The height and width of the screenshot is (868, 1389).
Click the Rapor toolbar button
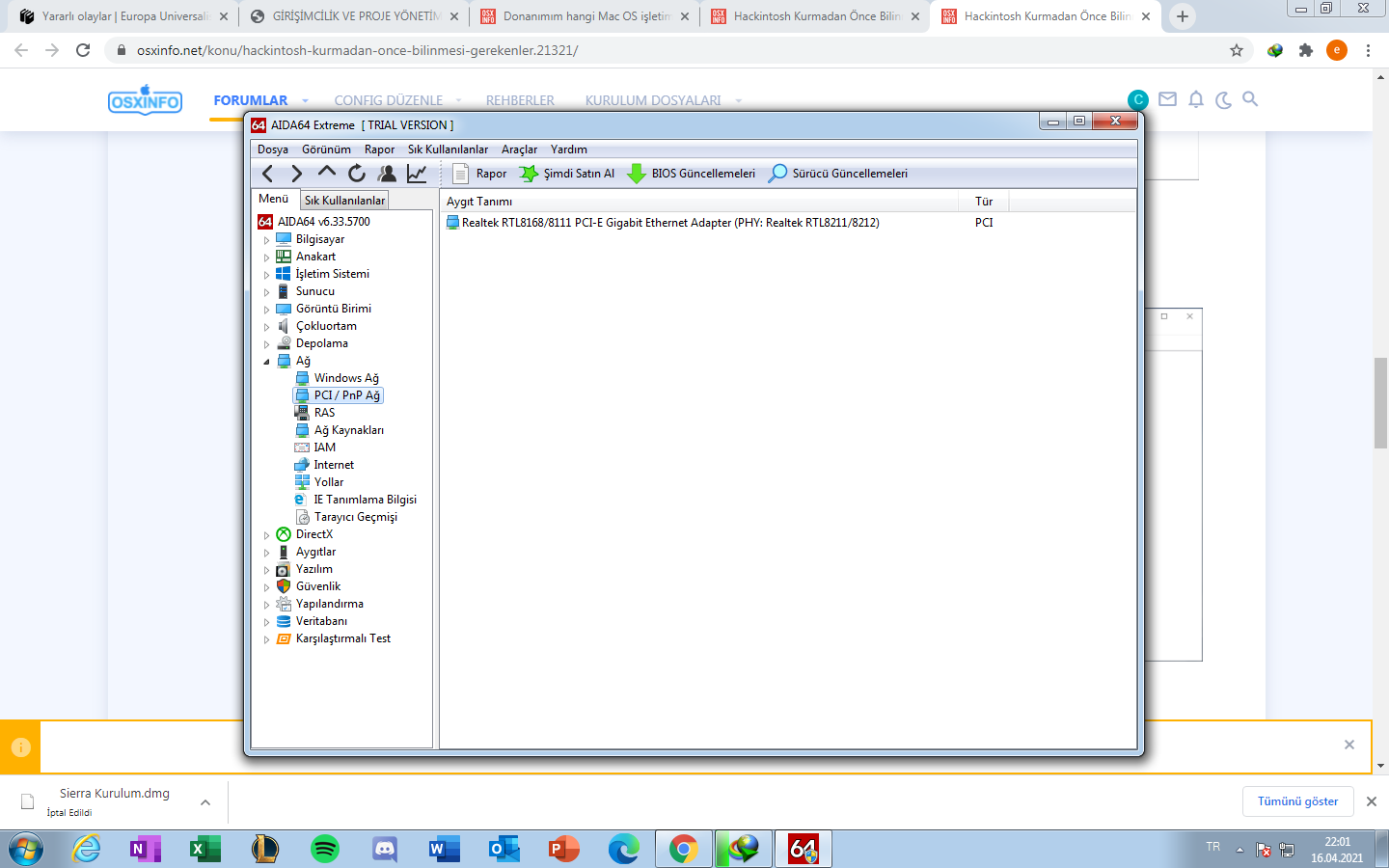coord(479,174)
